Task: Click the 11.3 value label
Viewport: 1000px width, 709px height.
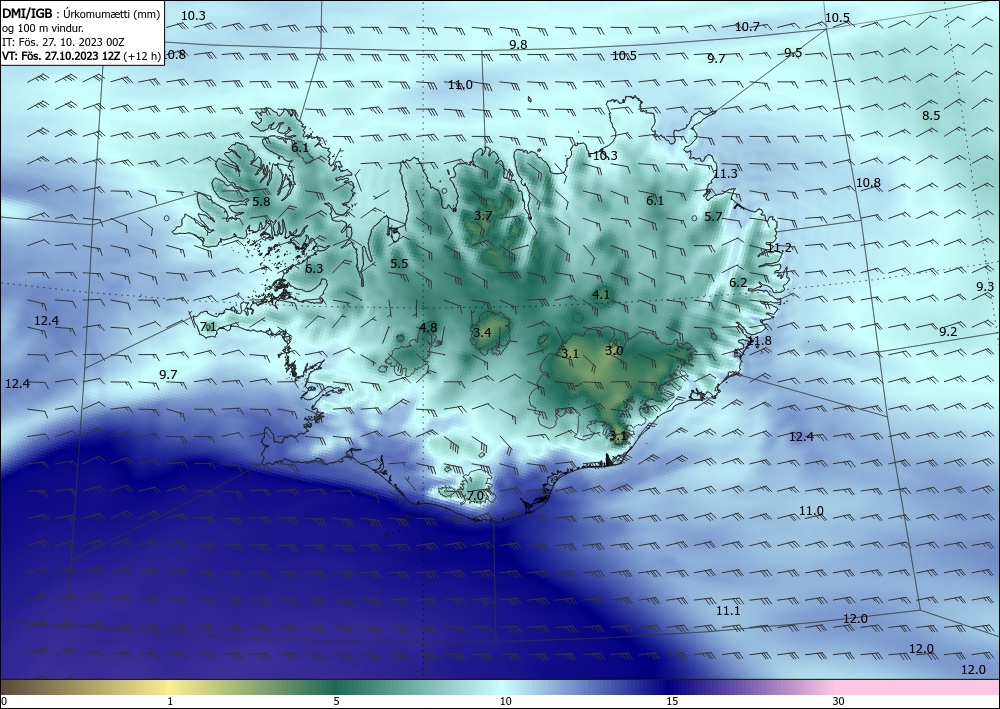Action: point(725,174)
